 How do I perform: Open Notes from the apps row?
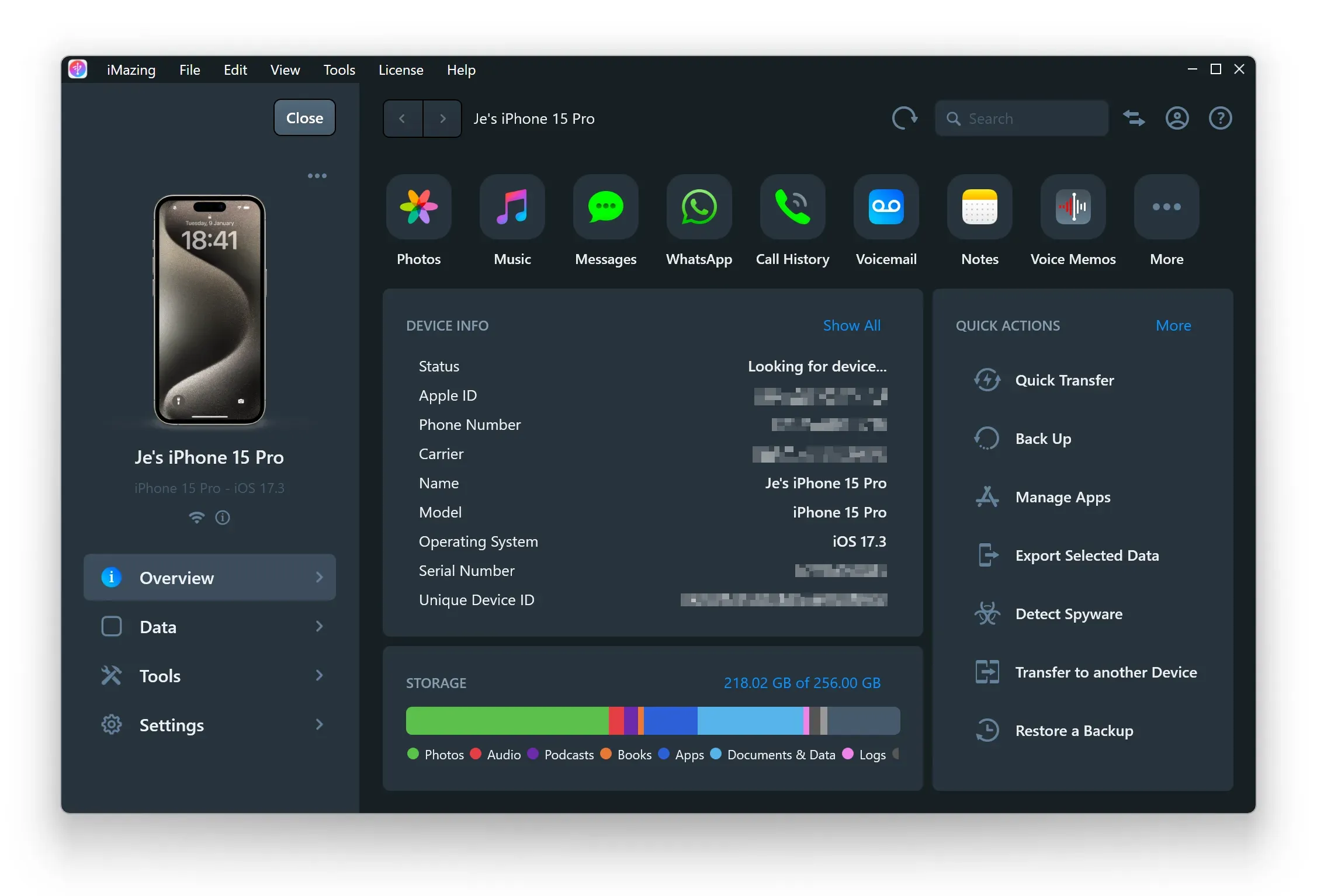979,207
